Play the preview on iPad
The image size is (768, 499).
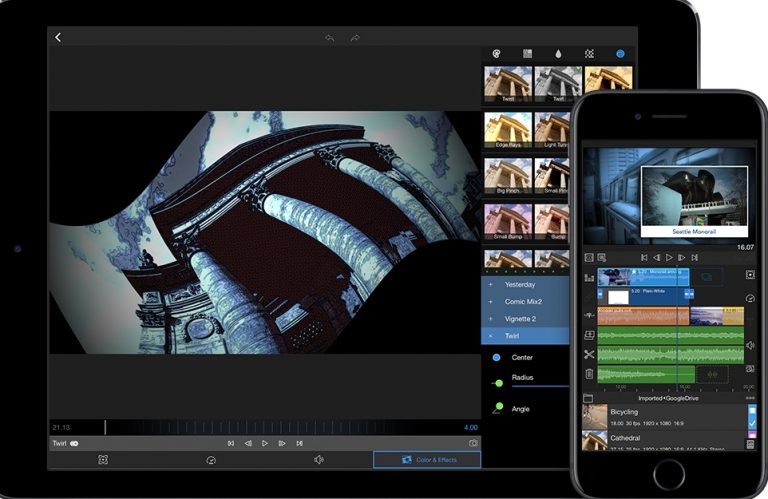click(x=264, y=444)
